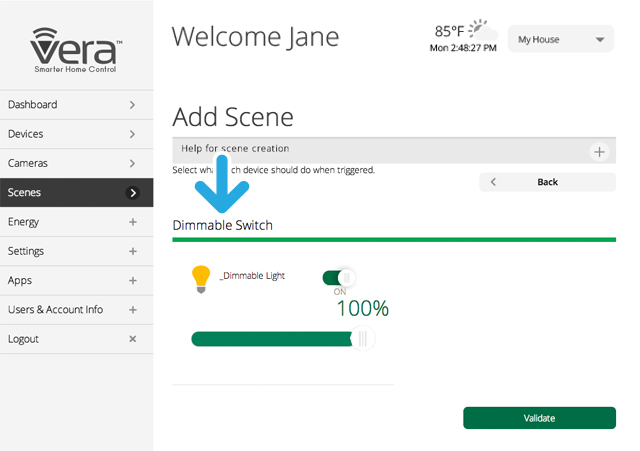The width and height of the screenshot is (640, 451).
Task: Expand the Energy menu section
Action: point(132,222)
